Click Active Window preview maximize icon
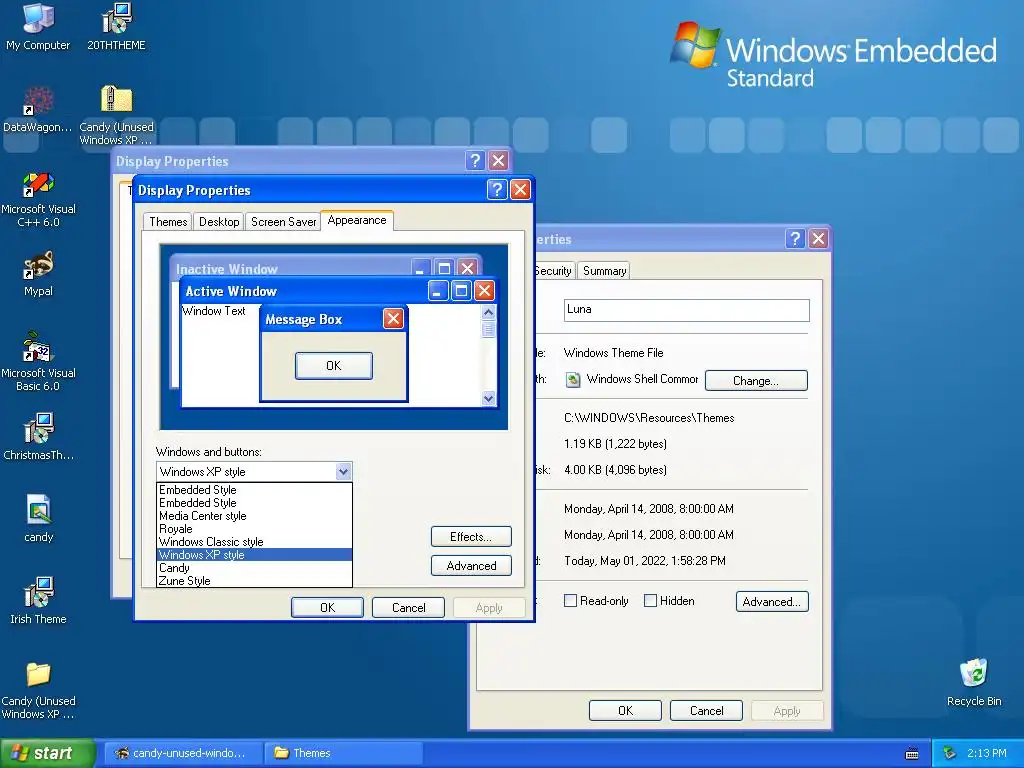Image resolution: width=1024 pixels, height=768 pixels. [461, 291]
